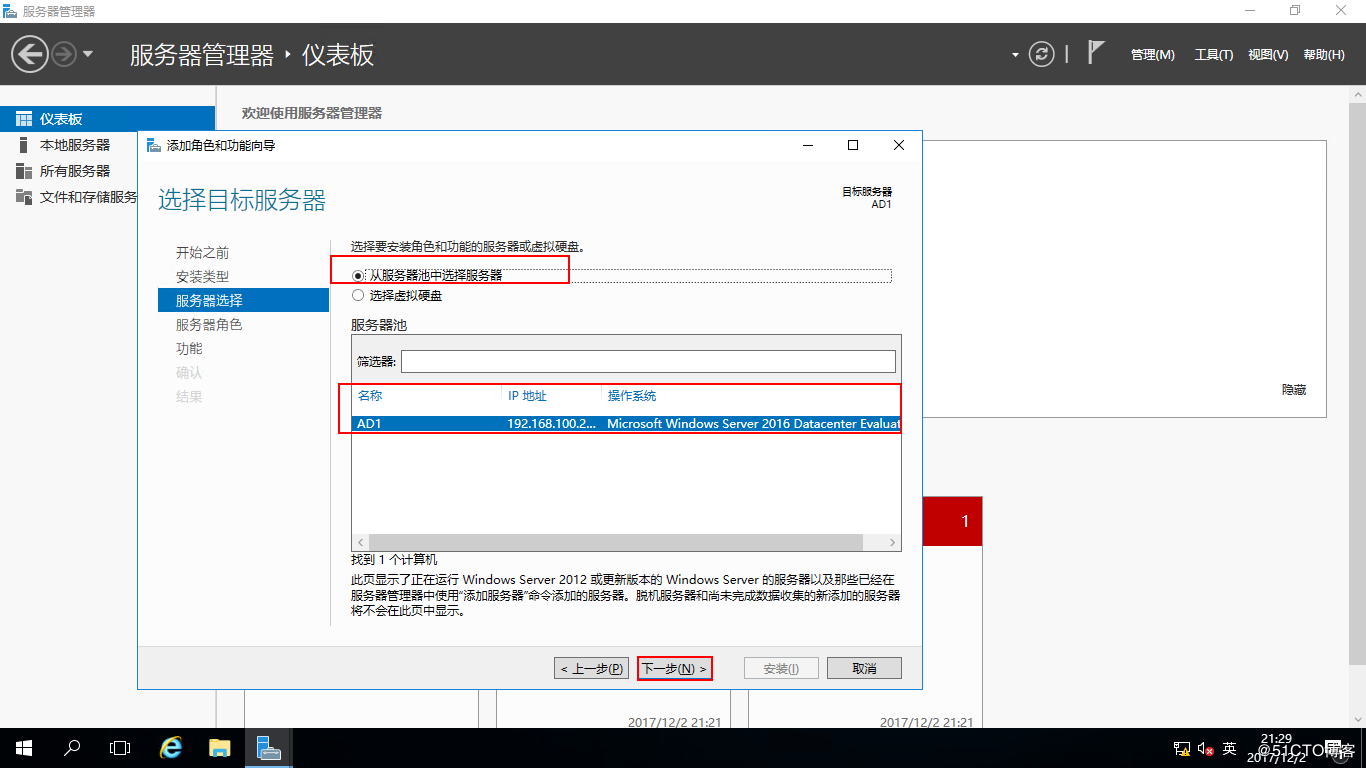The image size is (1366, 768).
Task: Select the 从服务器池中选择服务器 radio button
Action: coord(358,275)
